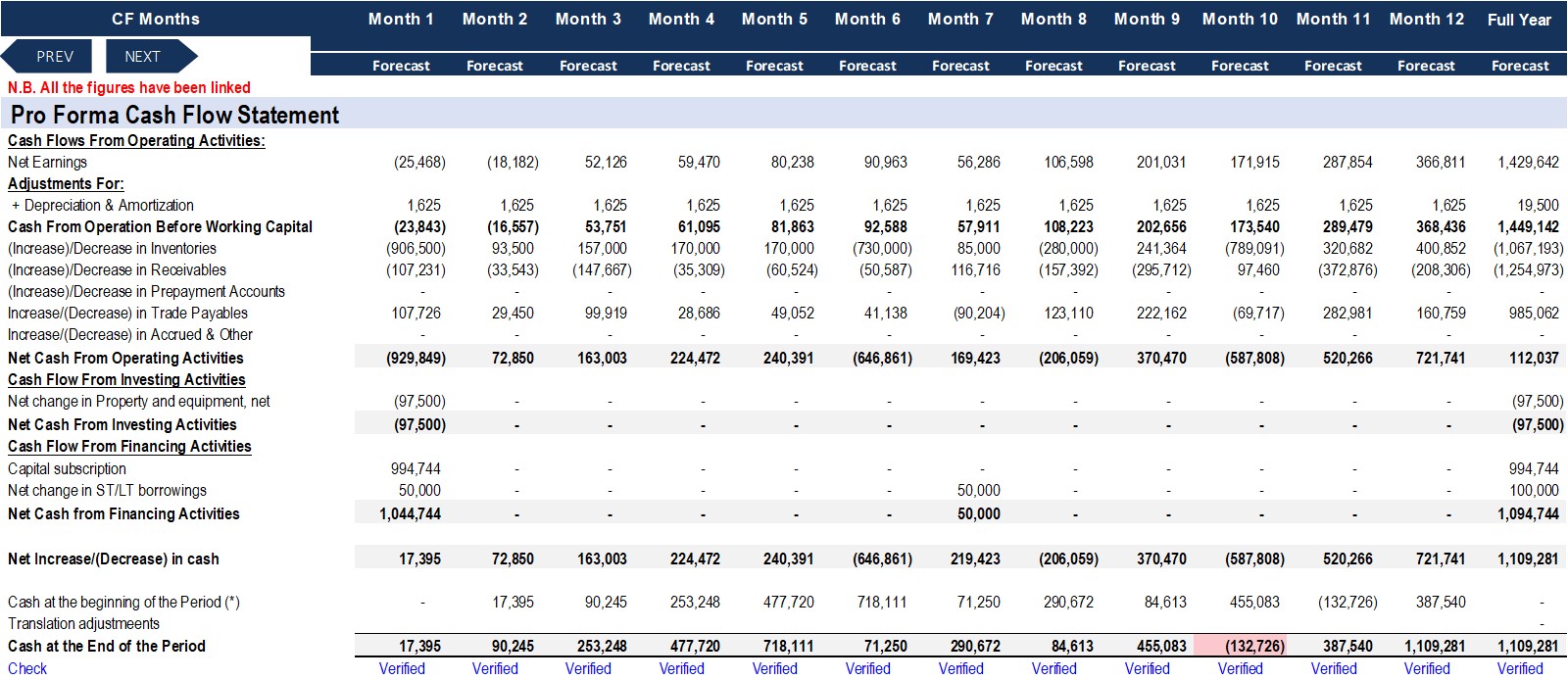
Task: Click the Pro Forma Cash Flow Statement title
Action: pyautogui.click(x=174, y=115)
